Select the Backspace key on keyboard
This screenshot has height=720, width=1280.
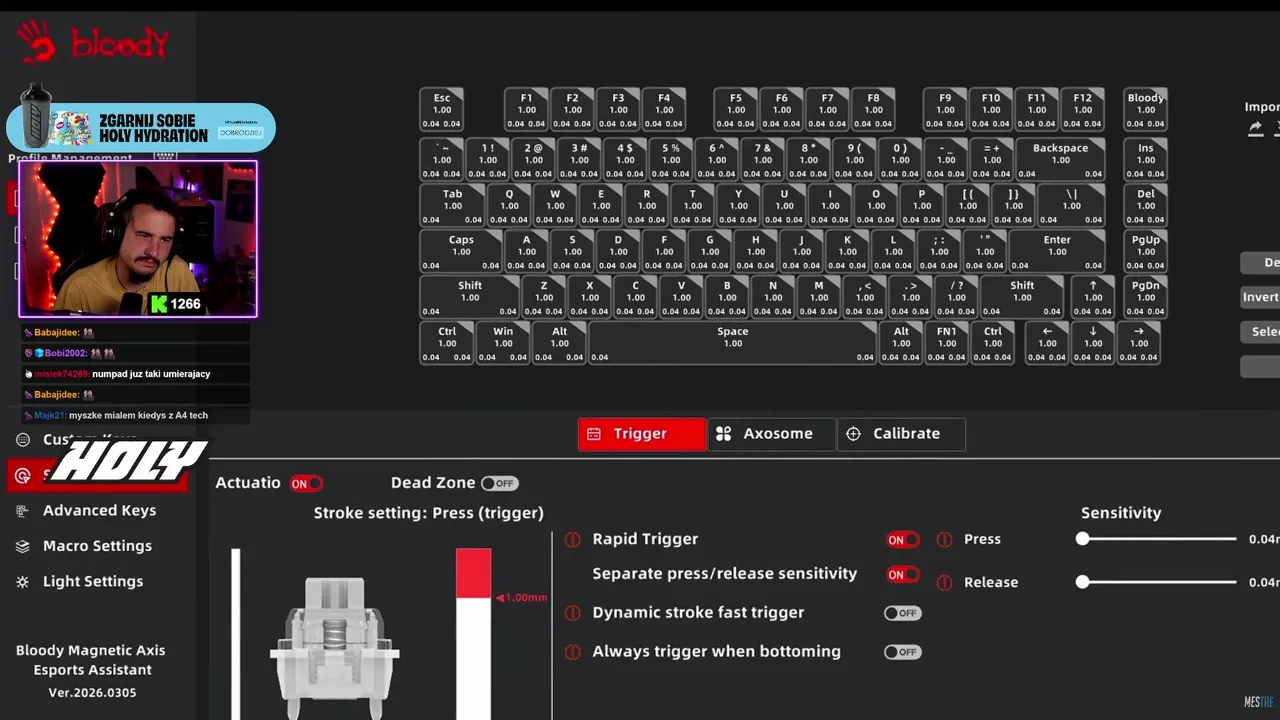[1060, 160]
